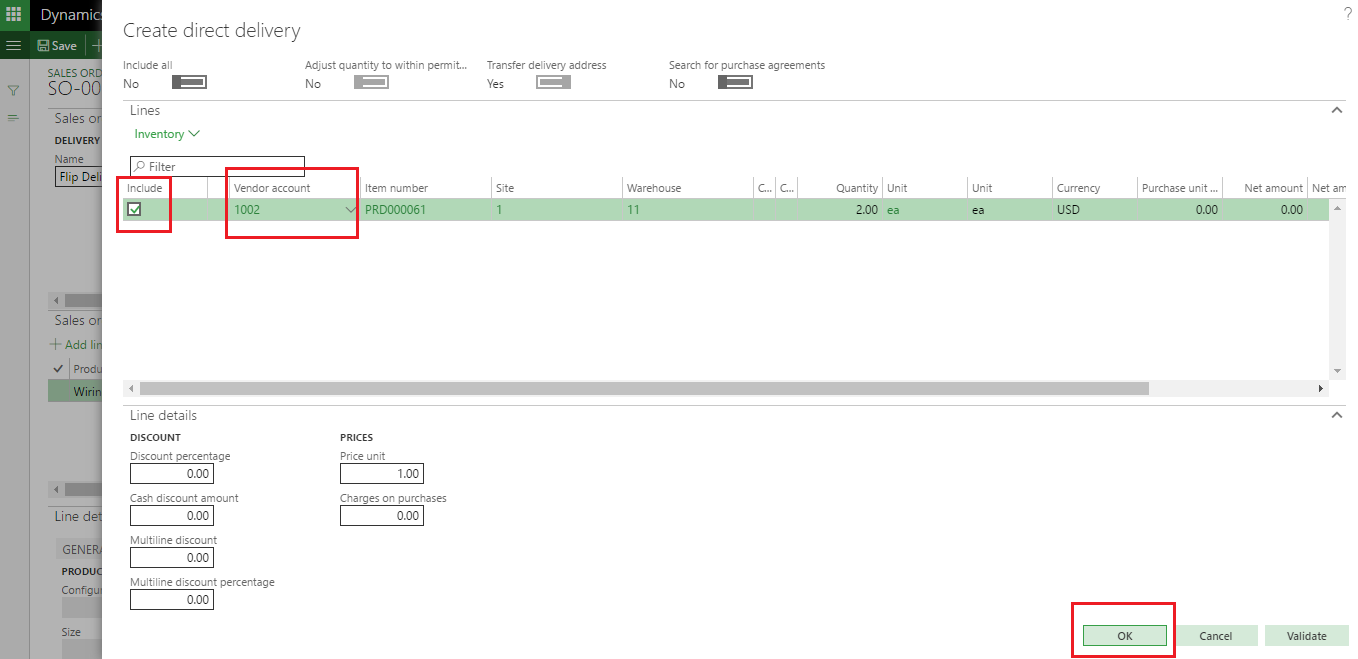
Task: Toggle Transfer delivery address switch
Action: (553, 83)
